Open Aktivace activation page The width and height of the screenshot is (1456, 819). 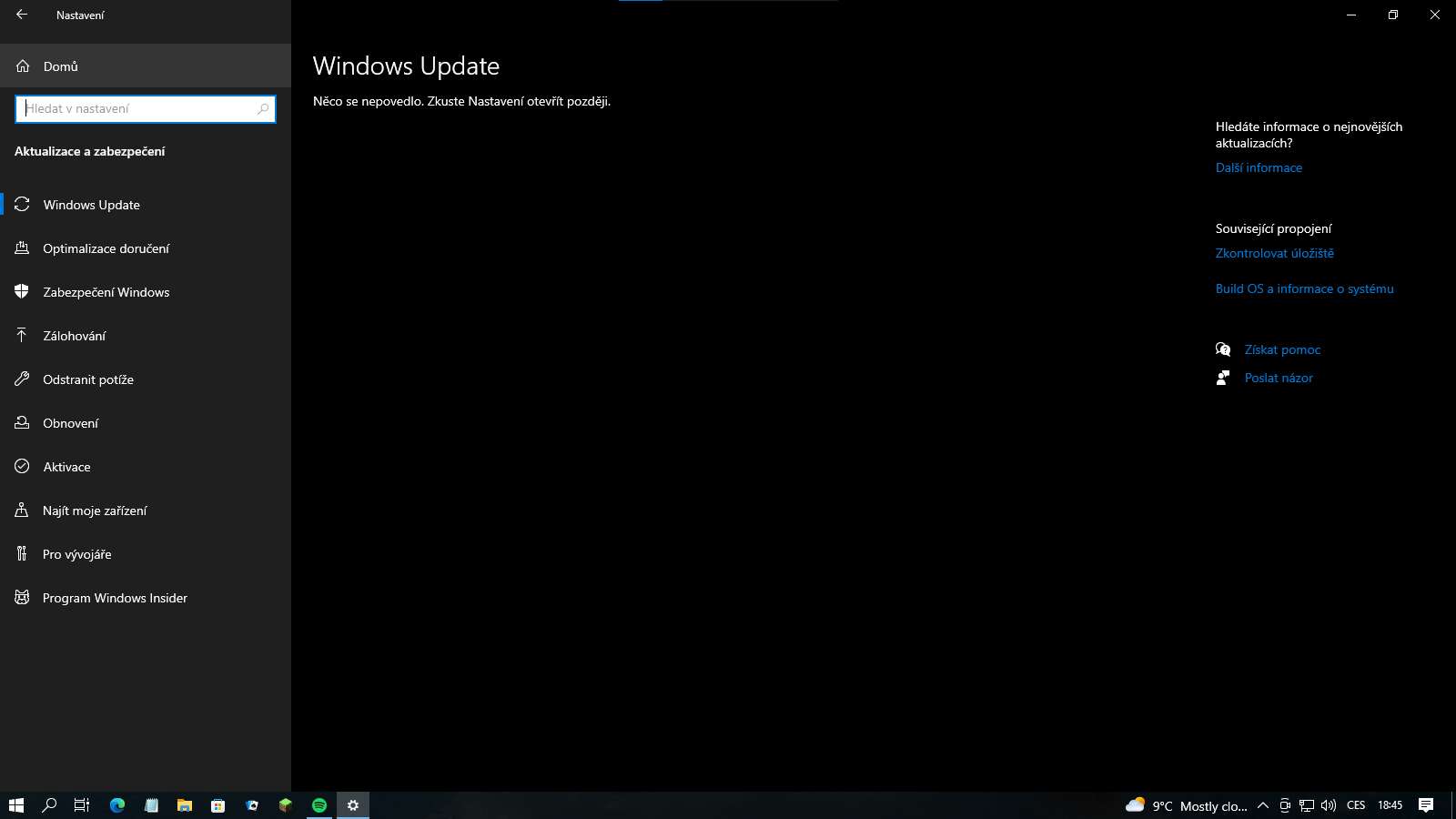click(x=66, y=467)
